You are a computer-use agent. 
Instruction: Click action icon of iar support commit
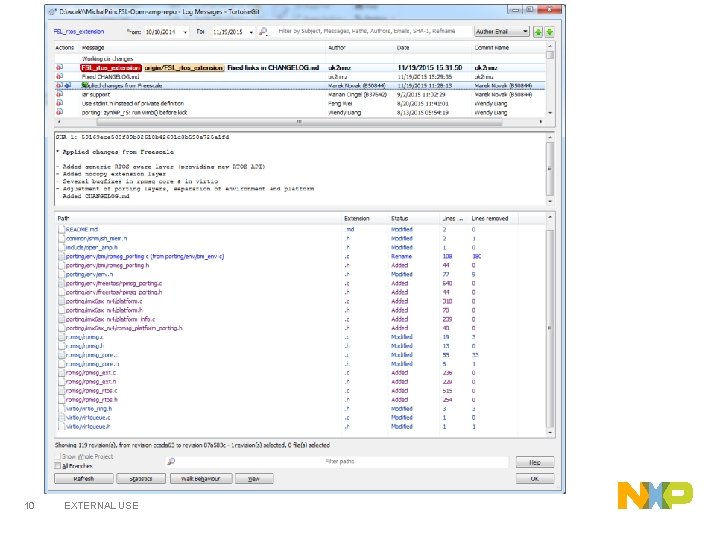point(60,95)
